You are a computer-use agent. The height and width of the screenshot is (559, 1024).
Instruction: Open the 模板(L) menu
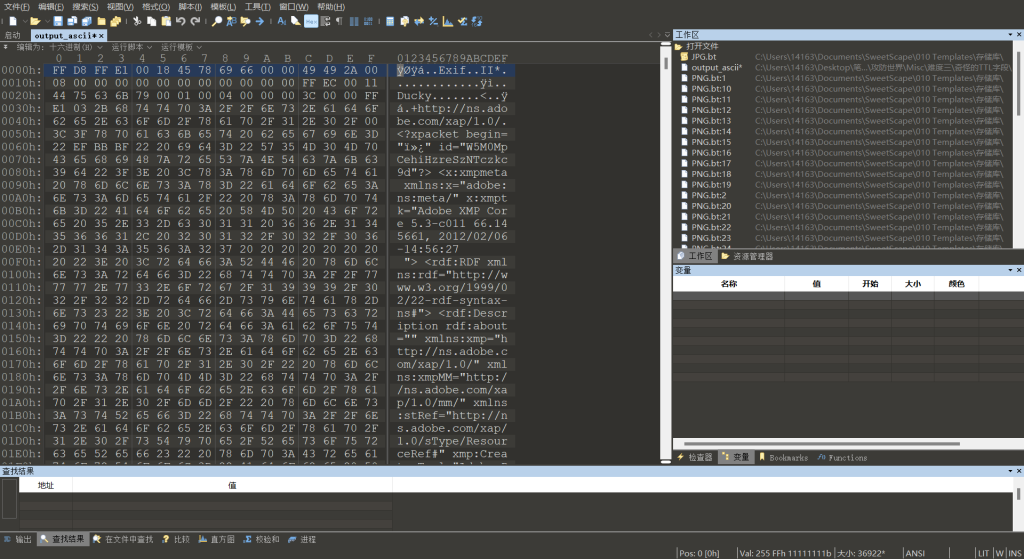(x=222, y=6)
